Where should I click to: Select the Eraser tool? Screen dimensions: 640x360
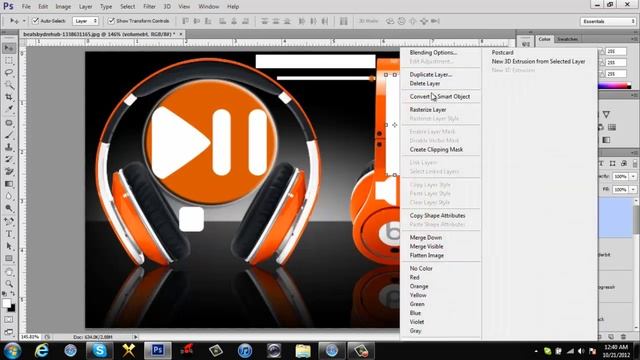tap(9, 172)
